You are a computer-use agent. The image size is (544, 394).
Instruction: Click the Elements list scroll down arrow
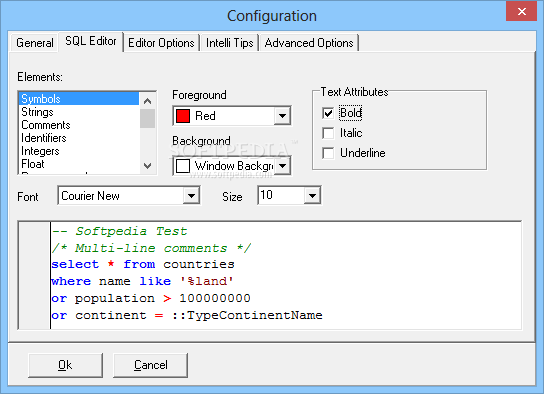click(147, 166)
